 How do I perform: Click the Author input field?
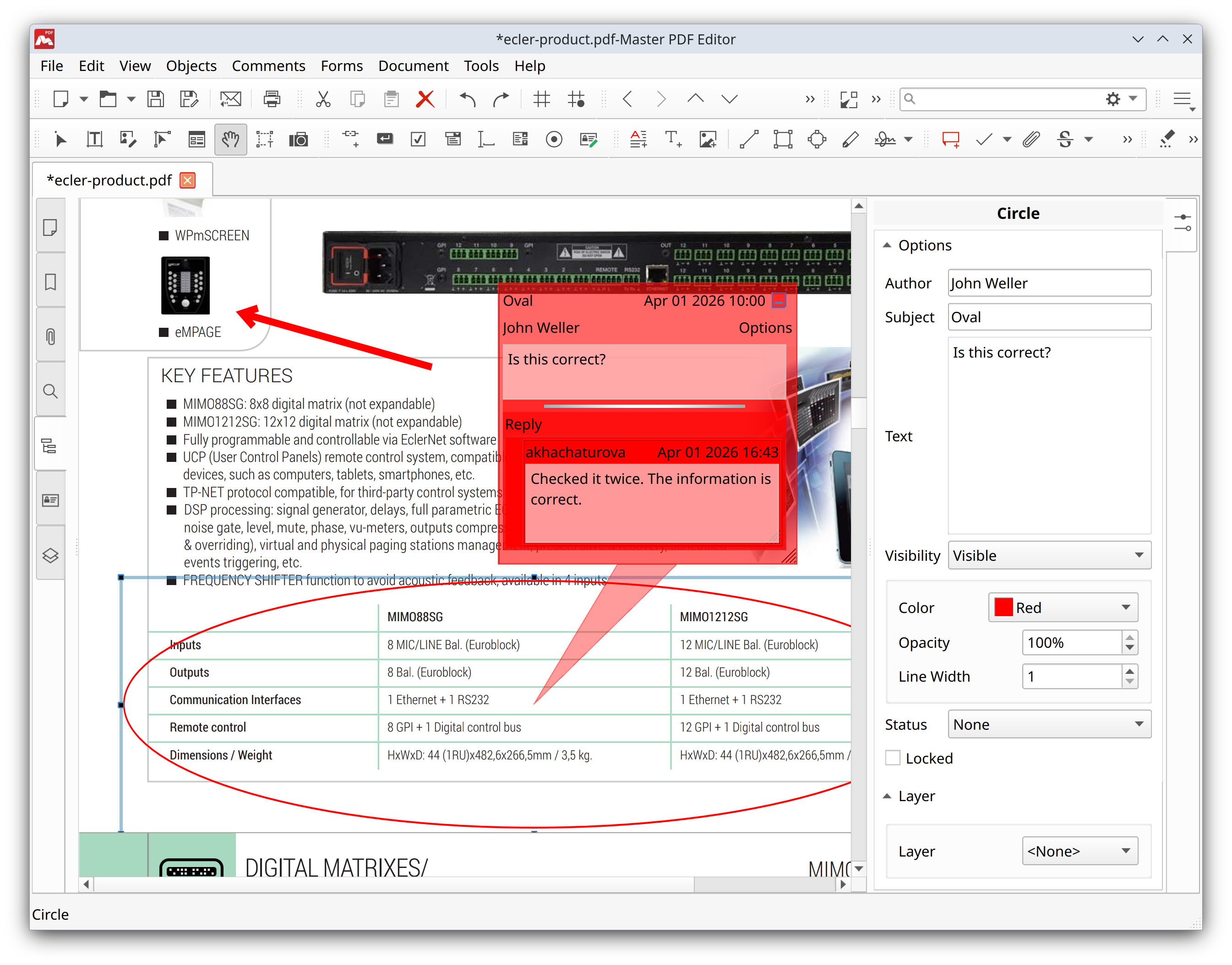(x=1049, y=282)
